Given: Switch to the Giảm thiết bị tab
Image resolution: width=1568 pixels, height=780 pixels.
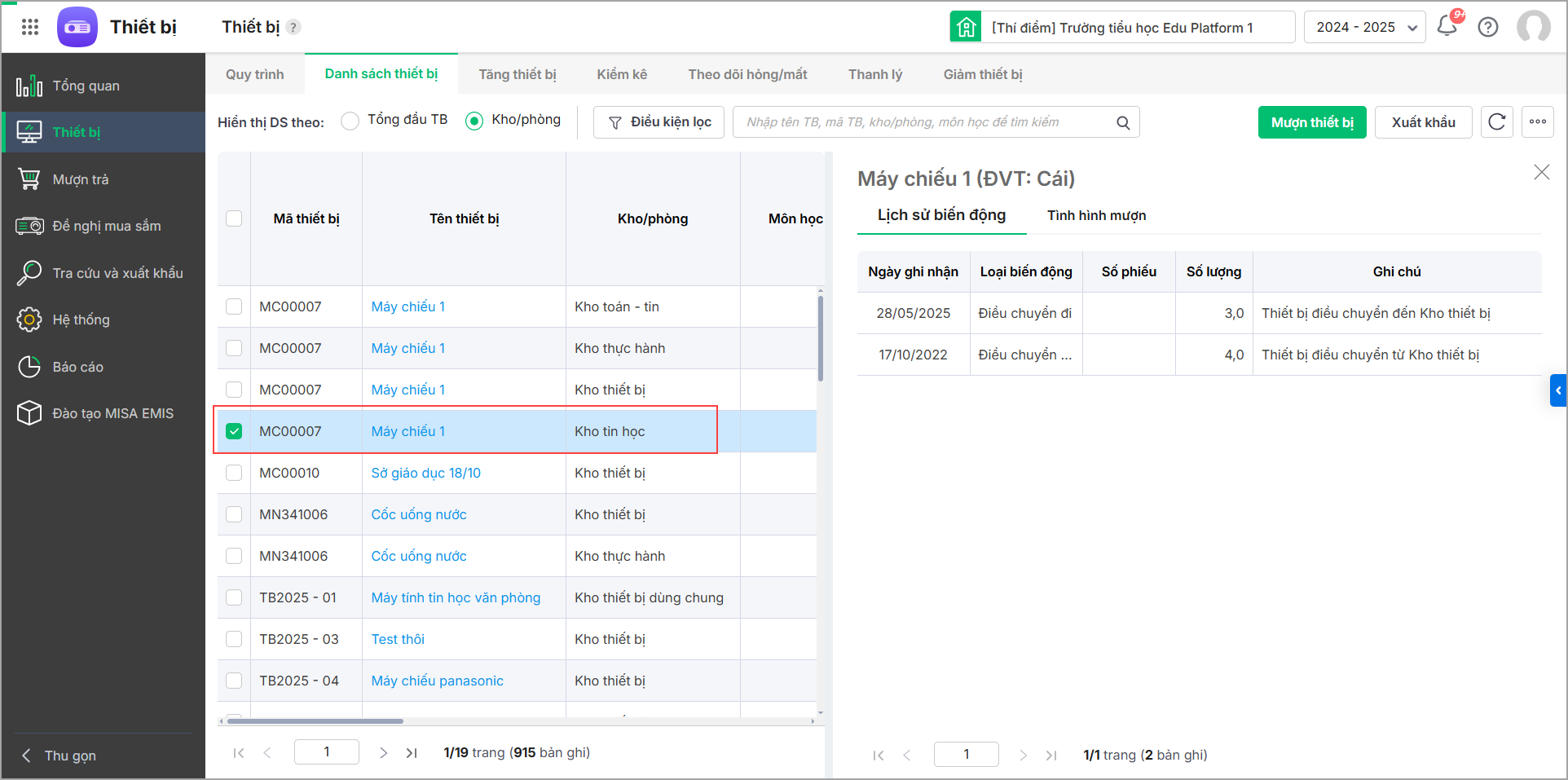Looking at the screenshot, I should tap(983, 74).
